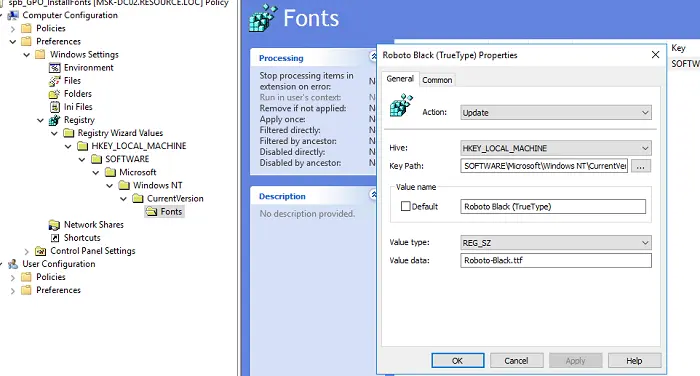Collapse the Description panel
Screen dimensions: 700x376
(373, 195)
